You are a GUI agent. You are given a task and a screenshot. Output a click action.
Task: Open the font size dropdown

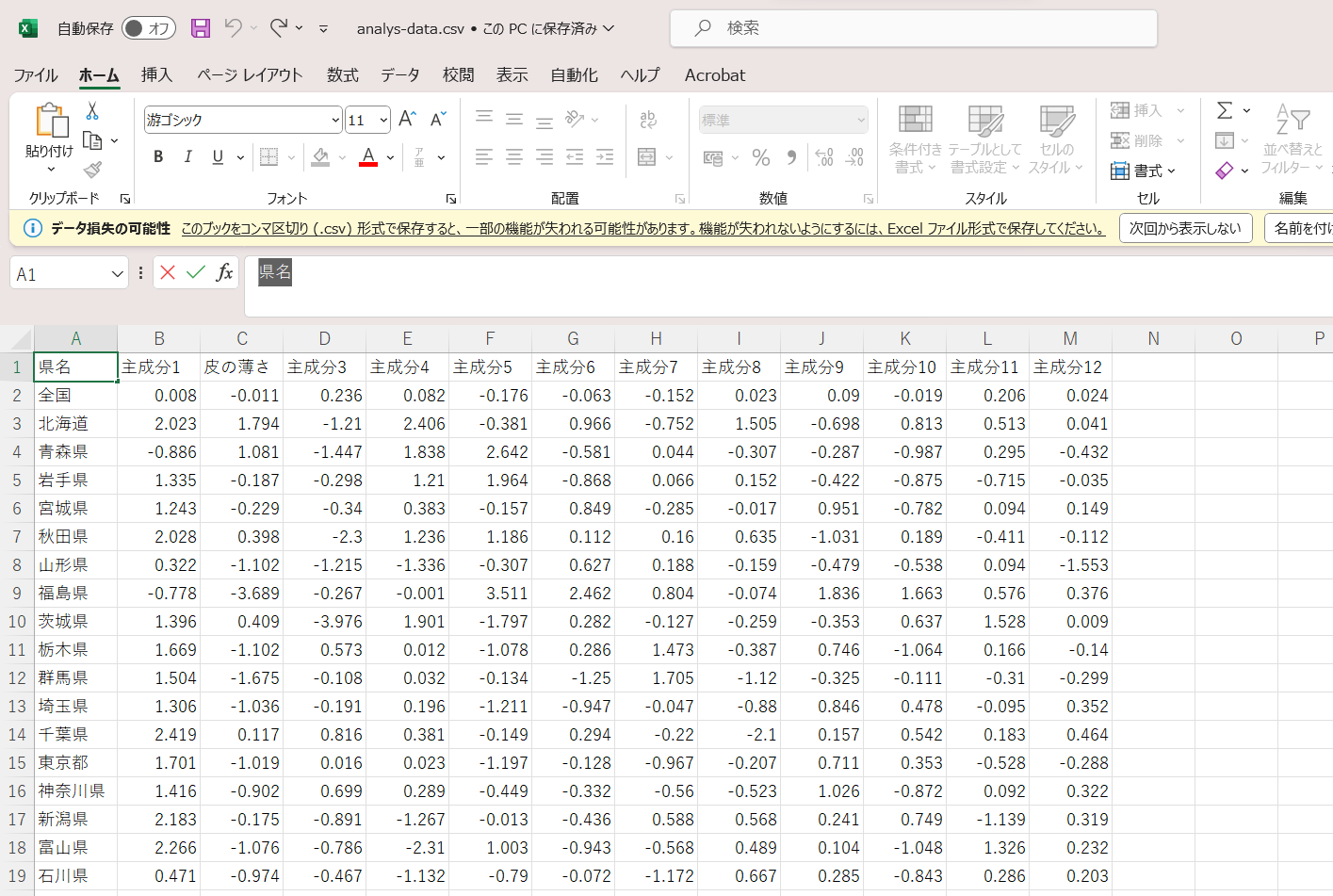pos(383,120)
